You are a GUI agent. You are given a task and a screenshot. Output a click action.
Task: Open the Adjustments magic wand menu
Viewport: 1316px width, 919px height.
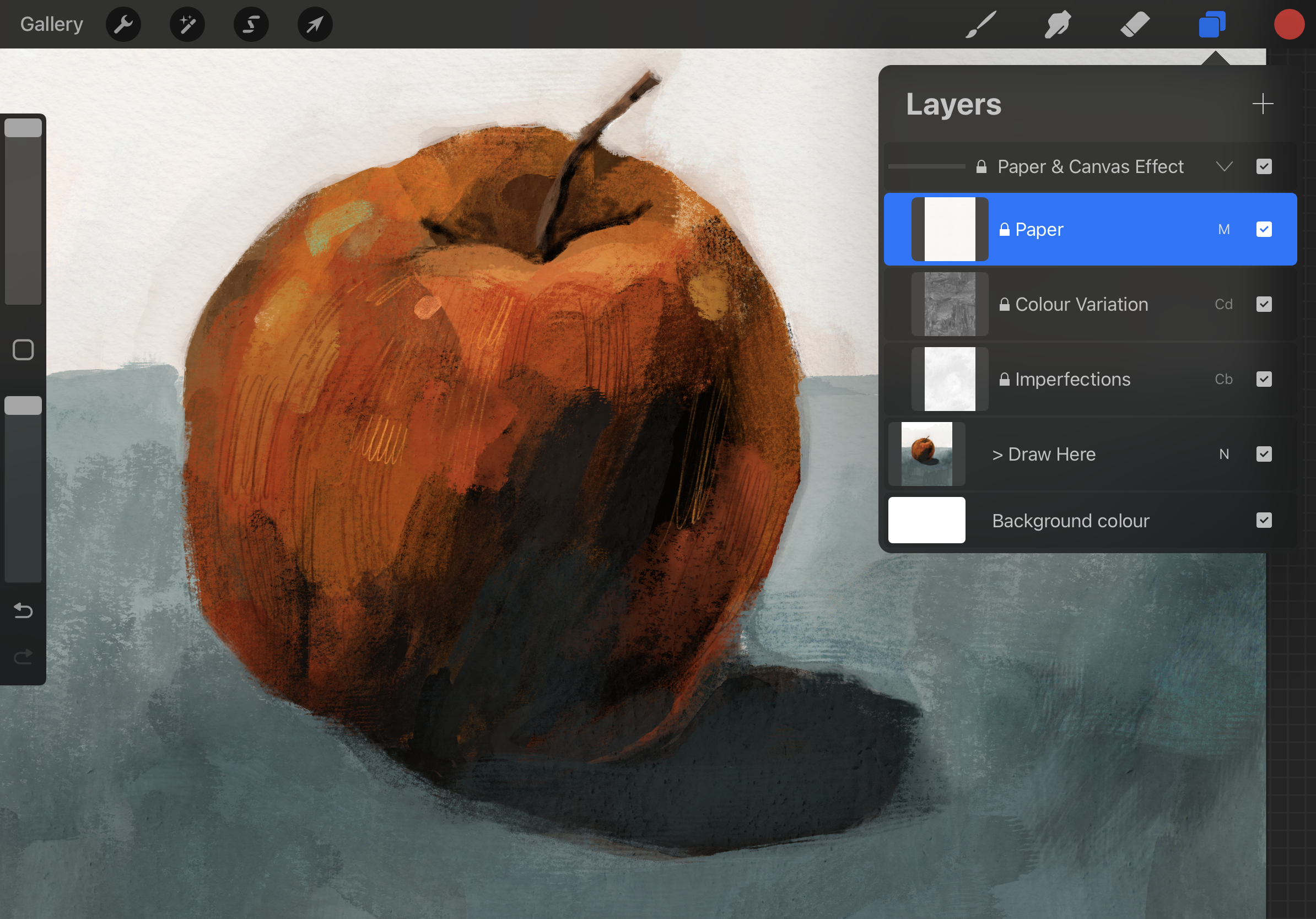pos(187,25)
